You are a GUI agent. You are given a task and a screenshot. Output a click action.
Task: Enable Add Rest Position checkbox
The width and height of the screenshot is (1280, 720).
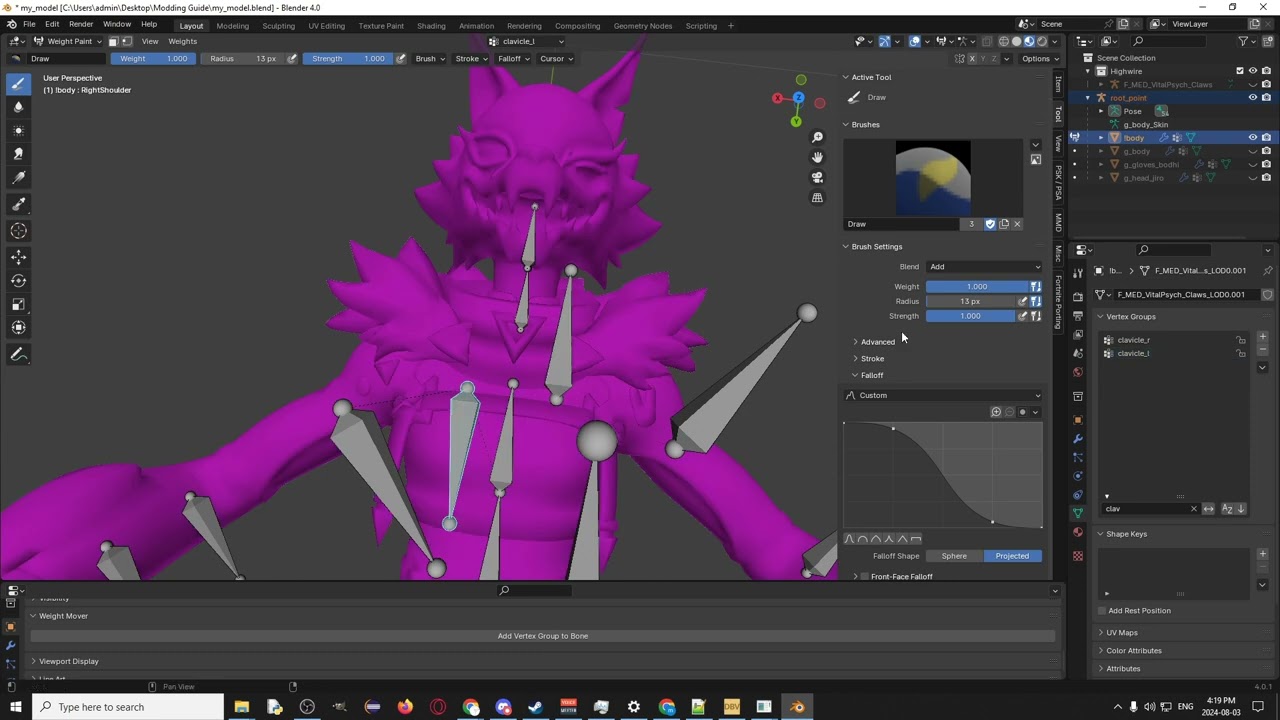[x=1102, y=611]
